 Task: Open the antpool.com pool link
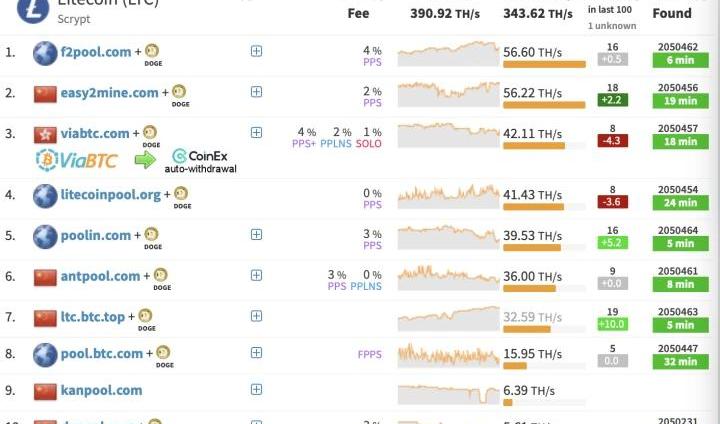[100, 276]
